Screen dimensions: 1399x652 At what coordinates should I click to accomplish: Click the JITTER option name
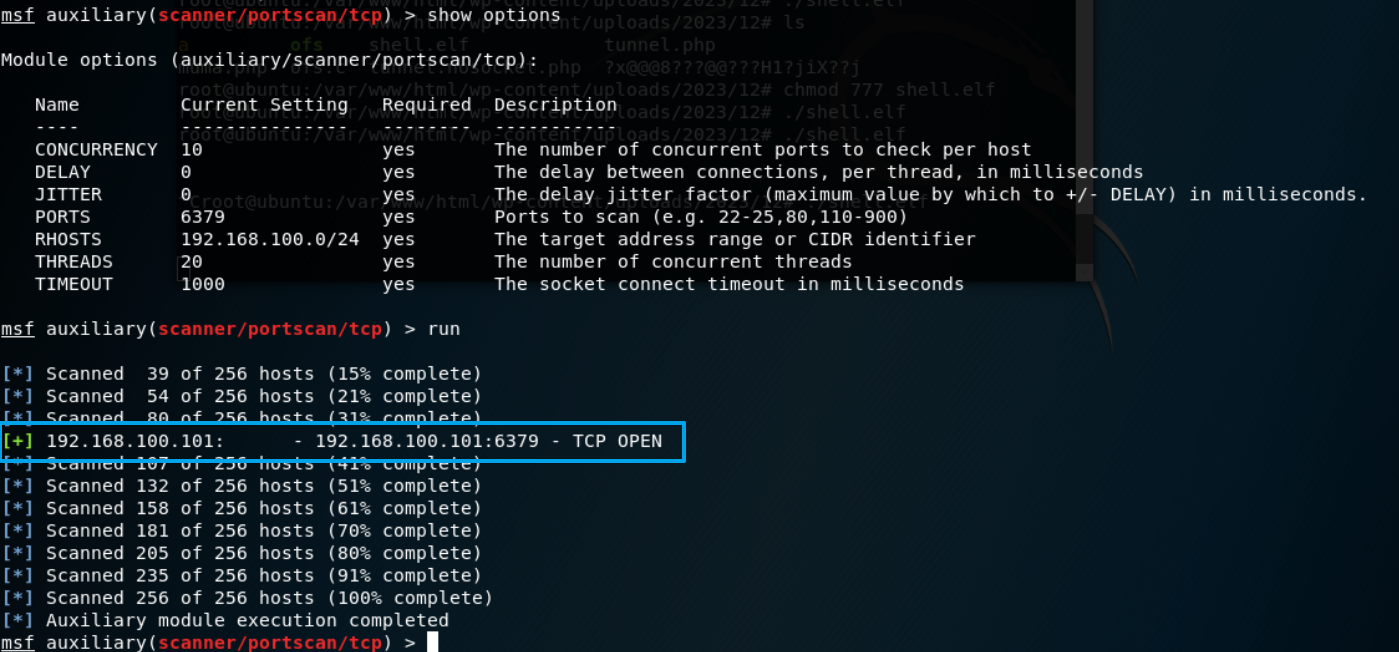tap(68, 195)
